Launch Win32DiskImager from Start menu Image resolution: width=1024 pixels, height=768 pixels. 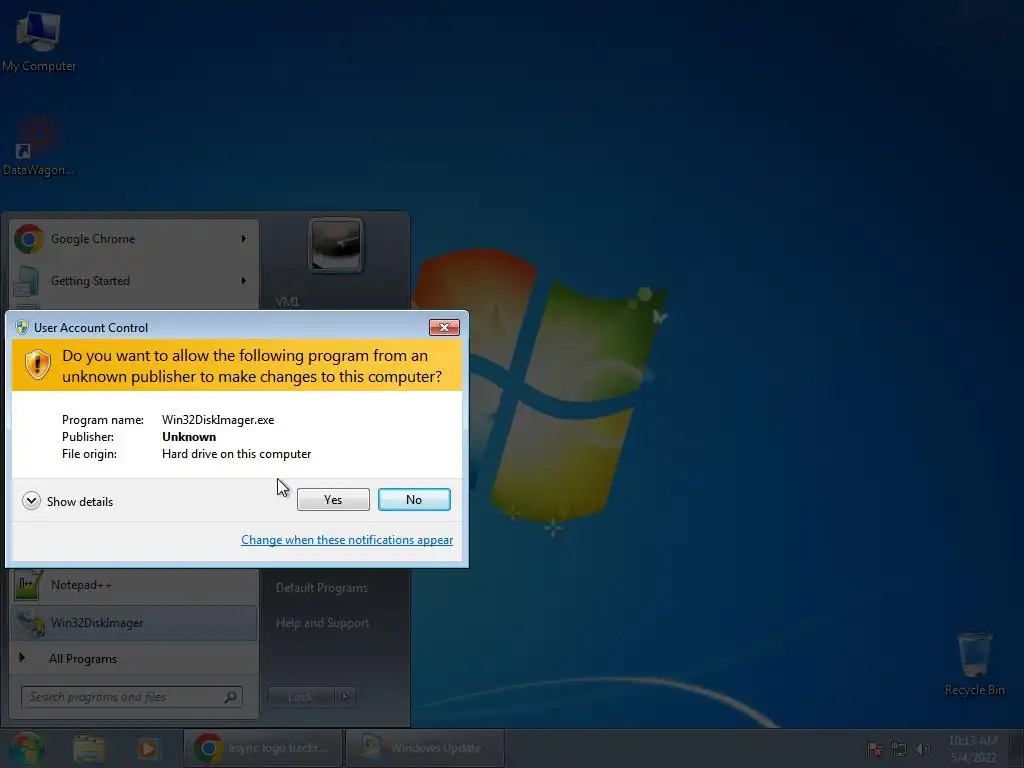coord(134,623)
